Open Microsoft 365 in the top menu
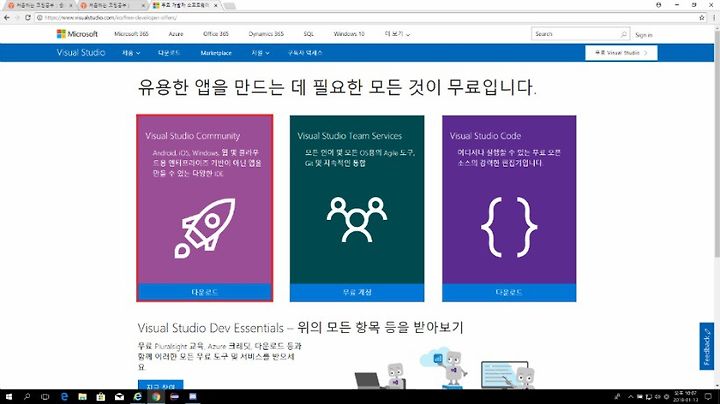Screen dimensions: 720x404 coord(131,34)
